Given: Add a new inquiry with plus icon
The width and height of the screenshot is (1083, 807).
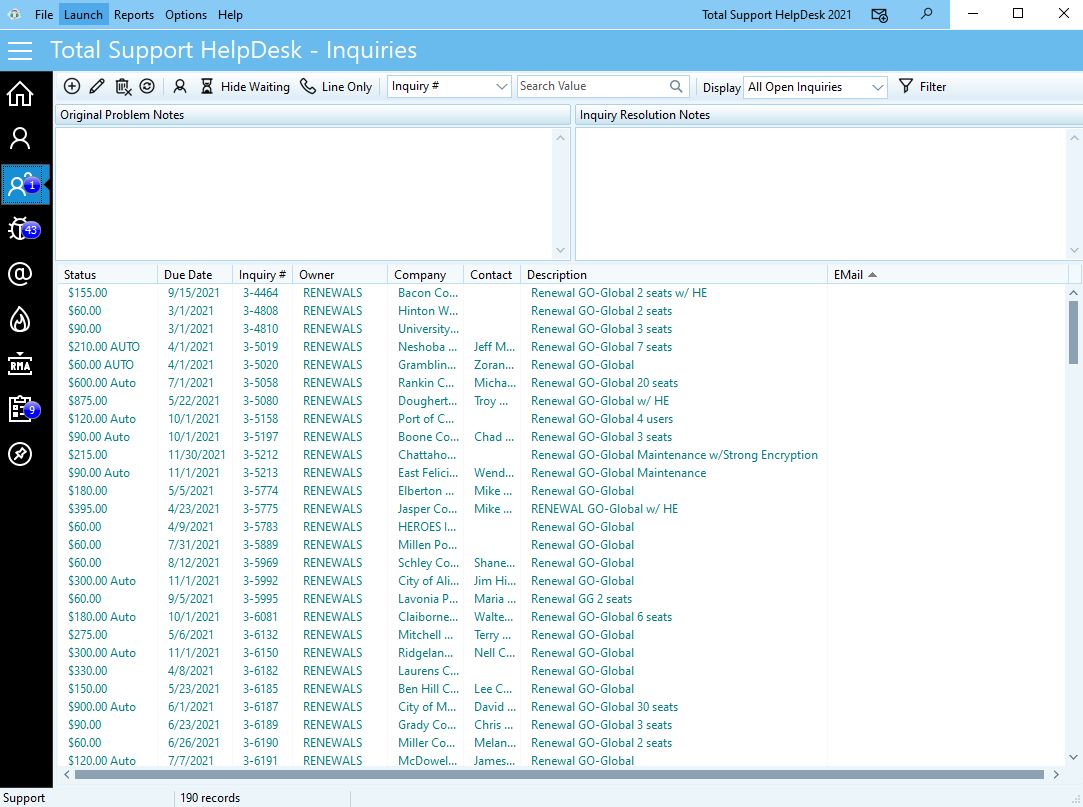Looking at the screenshot, I should pyautogui.click(x=72, y=86).
